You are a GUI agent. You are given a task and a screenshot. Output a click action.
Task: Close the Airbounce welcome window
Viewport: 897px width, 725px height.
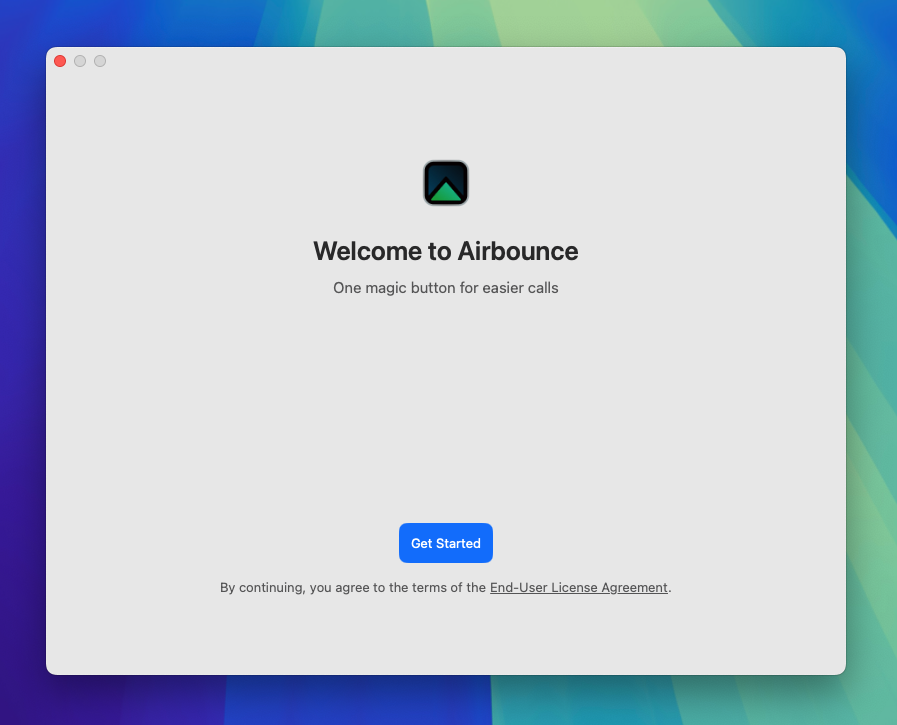pyautogui.click(x=60, y=61)
